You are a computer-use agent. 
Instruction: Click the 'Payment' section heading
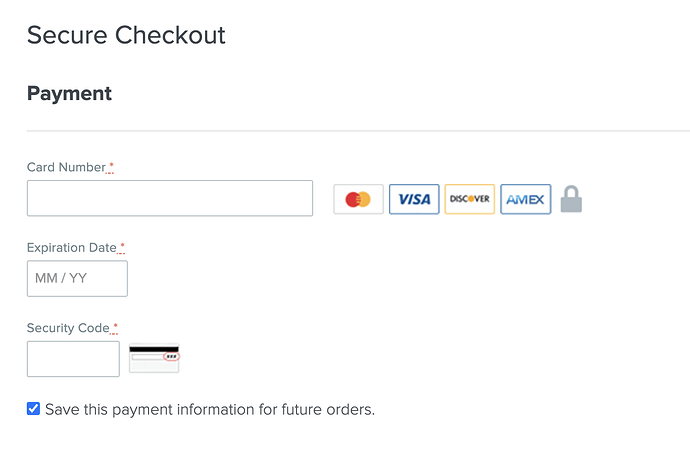tap(69, 94)
